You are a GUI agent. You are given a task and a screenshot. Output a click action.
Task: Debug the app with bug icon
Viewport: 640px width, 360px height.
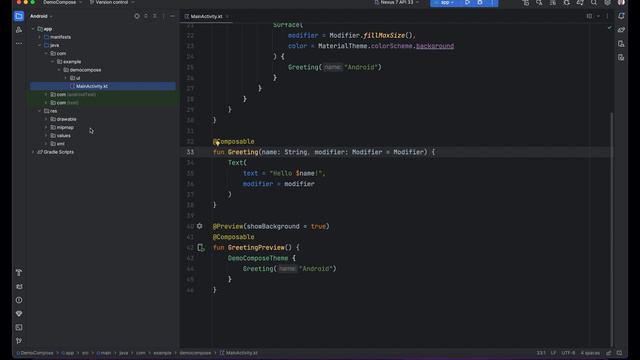(480, 2)
